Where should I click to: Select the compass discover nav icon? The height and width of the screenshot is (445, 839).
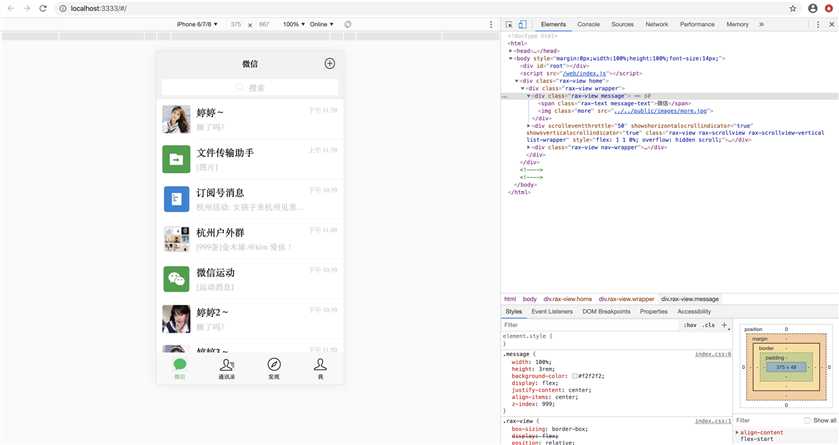[x=274, y=365]
